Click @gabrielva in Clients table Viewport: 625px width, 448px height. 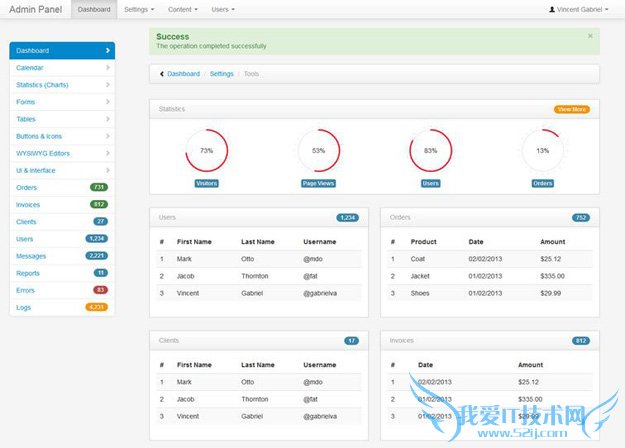(x=320, y=417)
